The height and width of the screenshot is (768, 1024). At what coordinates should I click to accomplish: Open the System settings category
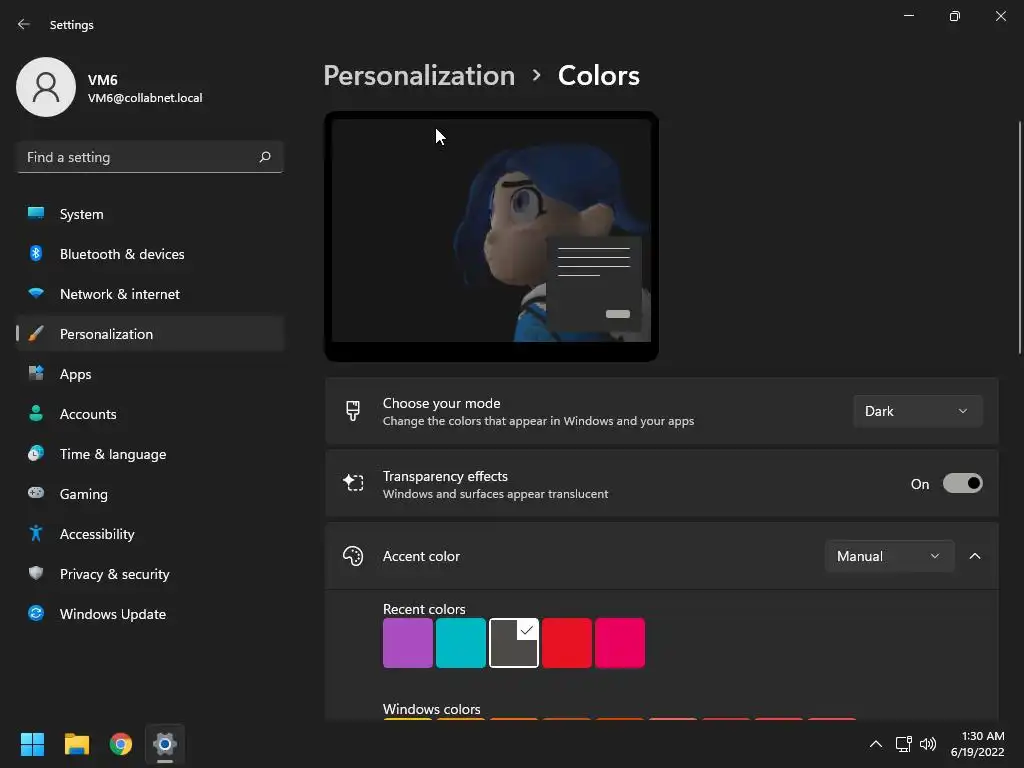(x=150, y=214)
